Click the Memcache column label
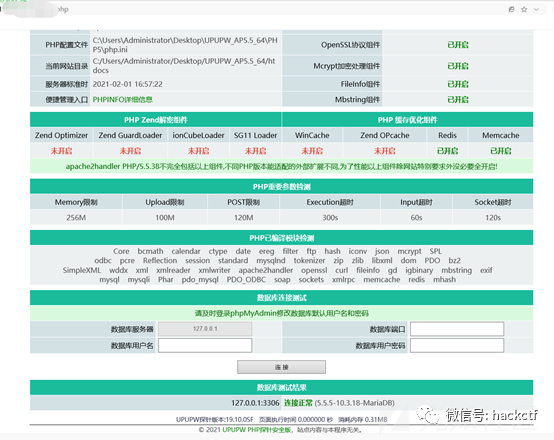554x440 pixels. (501, 135)
